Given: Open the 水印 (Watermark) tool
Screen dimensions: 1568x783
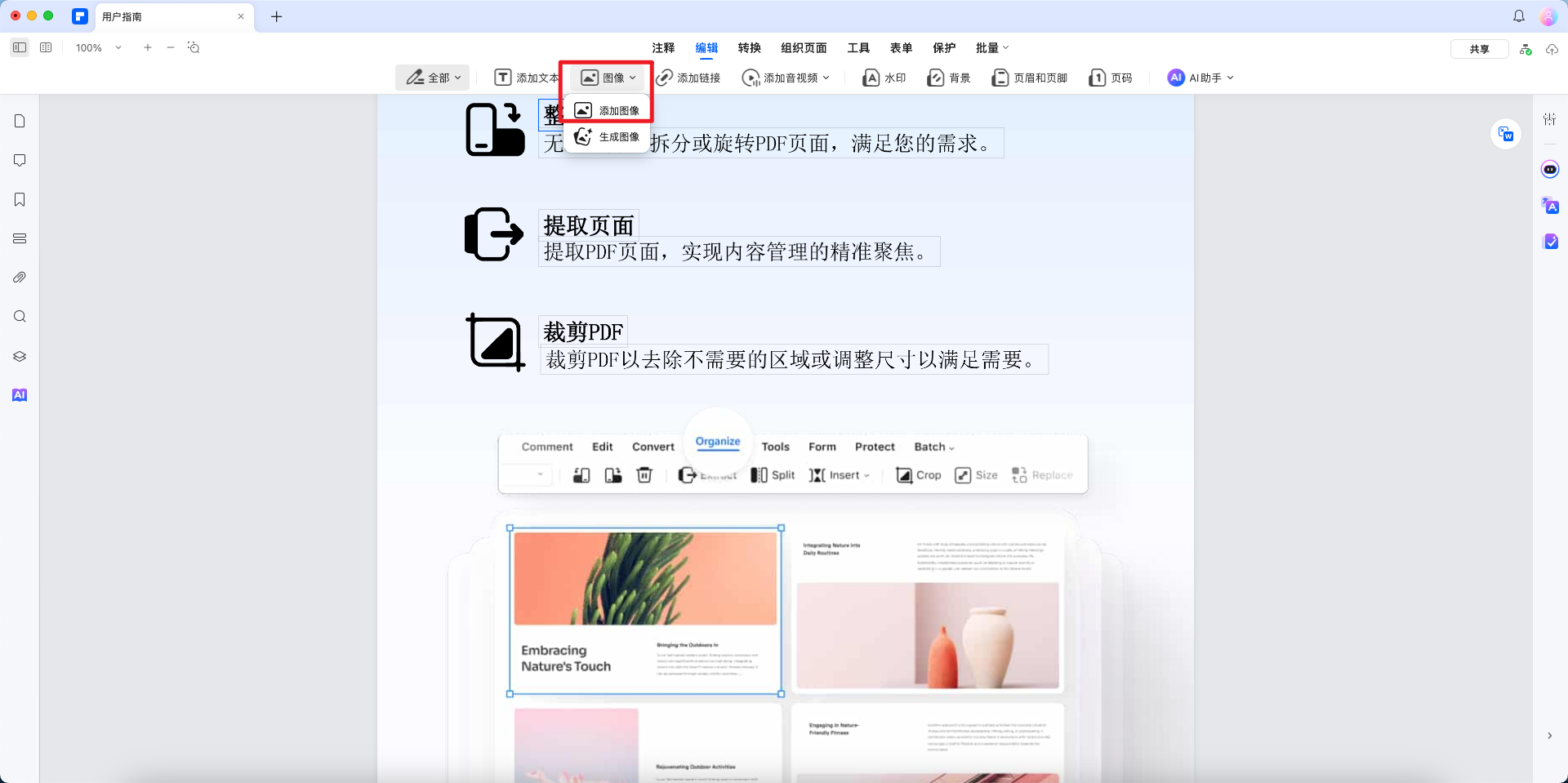Looking at the screenshot, I should click(x=884, y=78).
